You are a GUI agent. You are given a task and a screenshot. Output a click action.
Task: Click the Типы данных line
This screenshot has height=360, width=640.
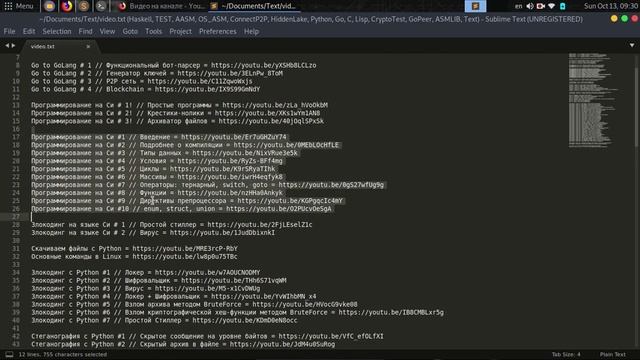164,153
